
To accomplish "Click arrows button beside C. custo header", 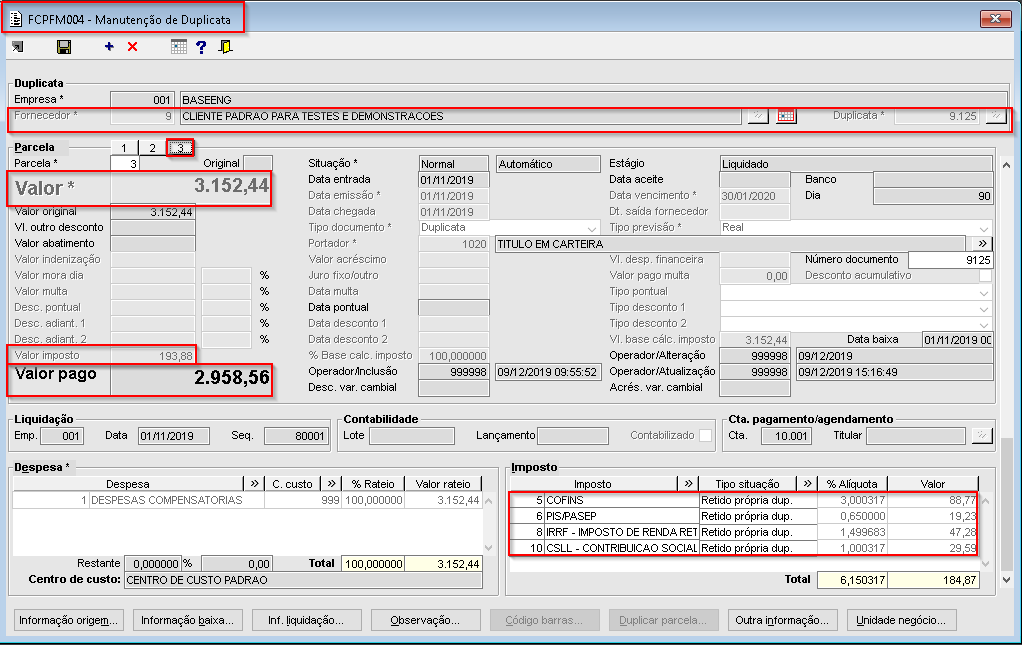I will click(x=331, y=483).
